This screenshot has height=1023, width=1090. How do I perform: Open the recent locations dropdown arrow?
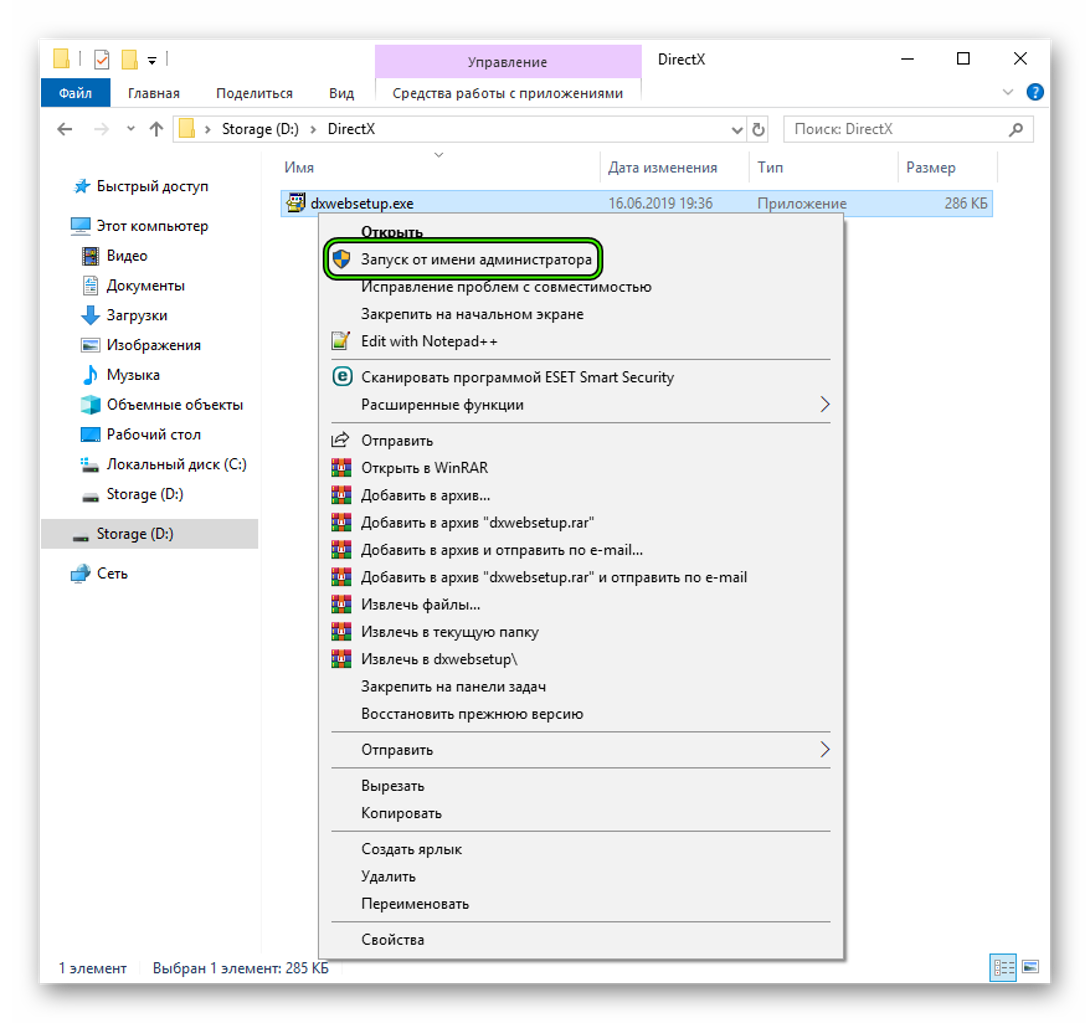(x=130, y=129)
